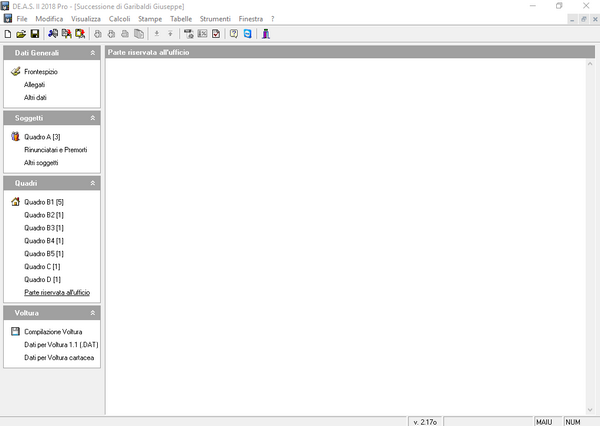Image resolution: width=600 pixels, height=426 pixels.
Task: Collapse the Voltura panel
Action: coord(93,313)
